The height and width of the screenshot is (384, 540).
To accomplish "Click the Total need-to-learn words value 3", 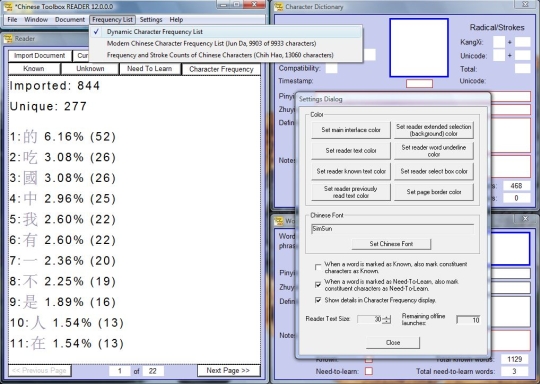I will tap(515, 371).
